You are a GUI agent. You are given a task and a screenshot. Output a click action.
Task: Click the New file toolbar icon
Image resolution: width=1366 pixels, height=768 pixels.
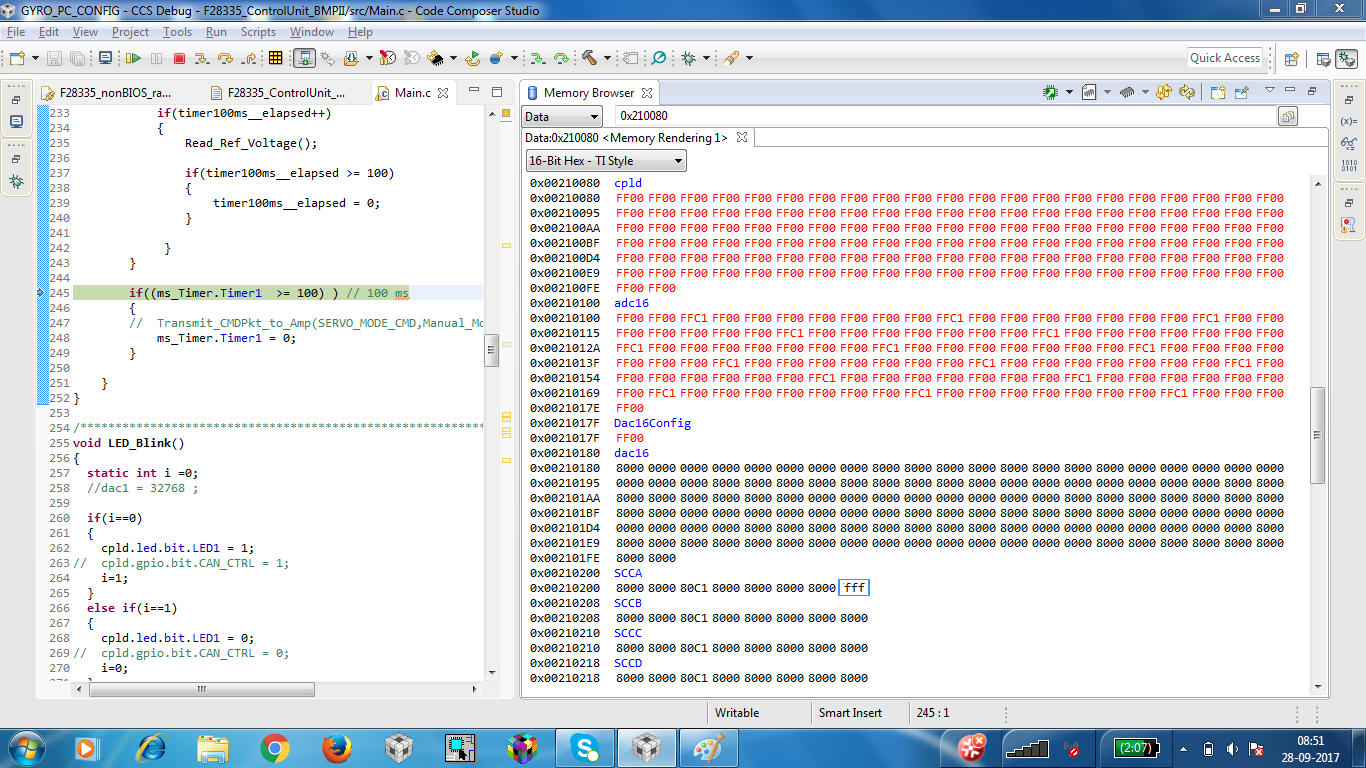click(x=17, y=58)
